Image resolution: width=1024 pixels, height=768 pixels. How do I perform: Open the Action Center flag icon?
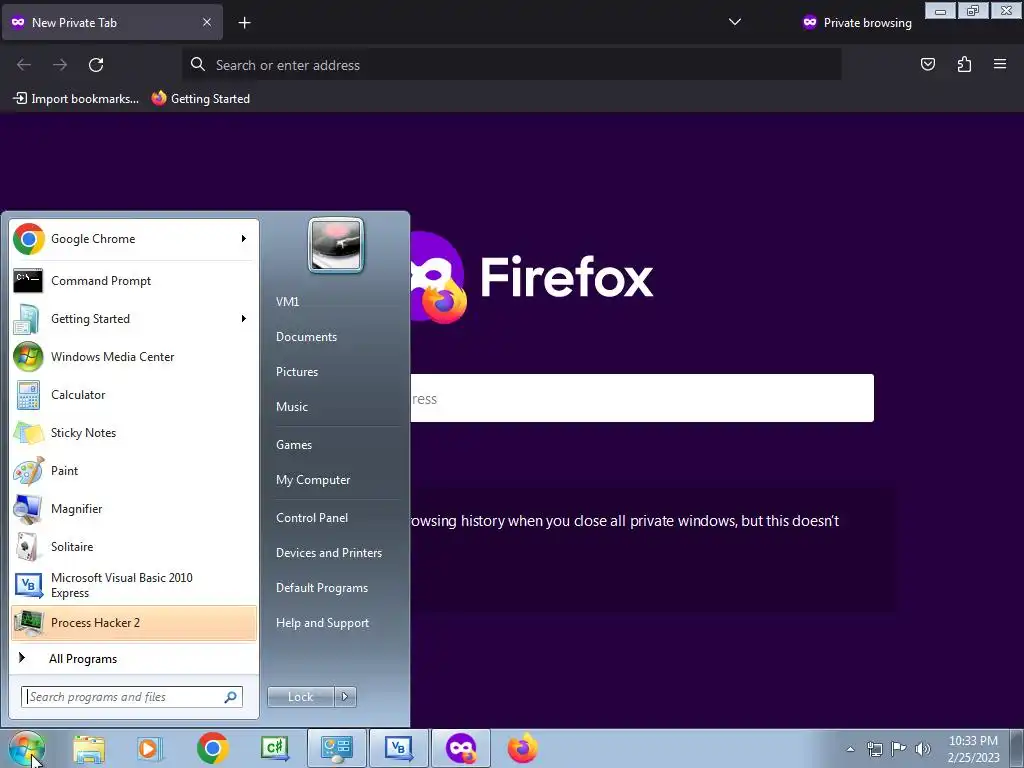899,749
